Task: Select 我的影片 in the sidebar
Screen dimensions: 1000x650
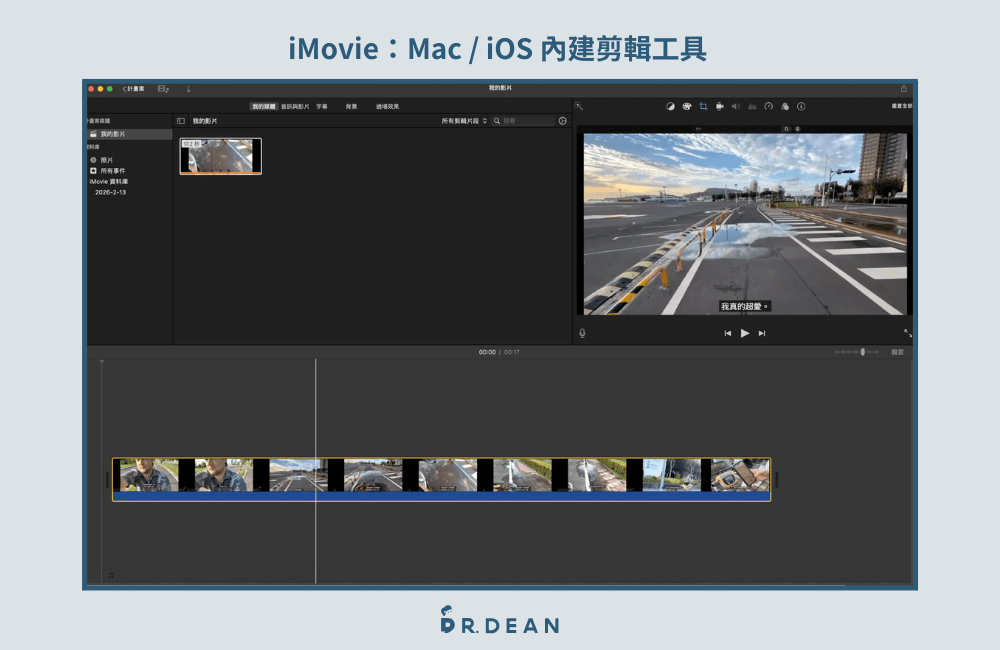Action: tap(129, 134)
